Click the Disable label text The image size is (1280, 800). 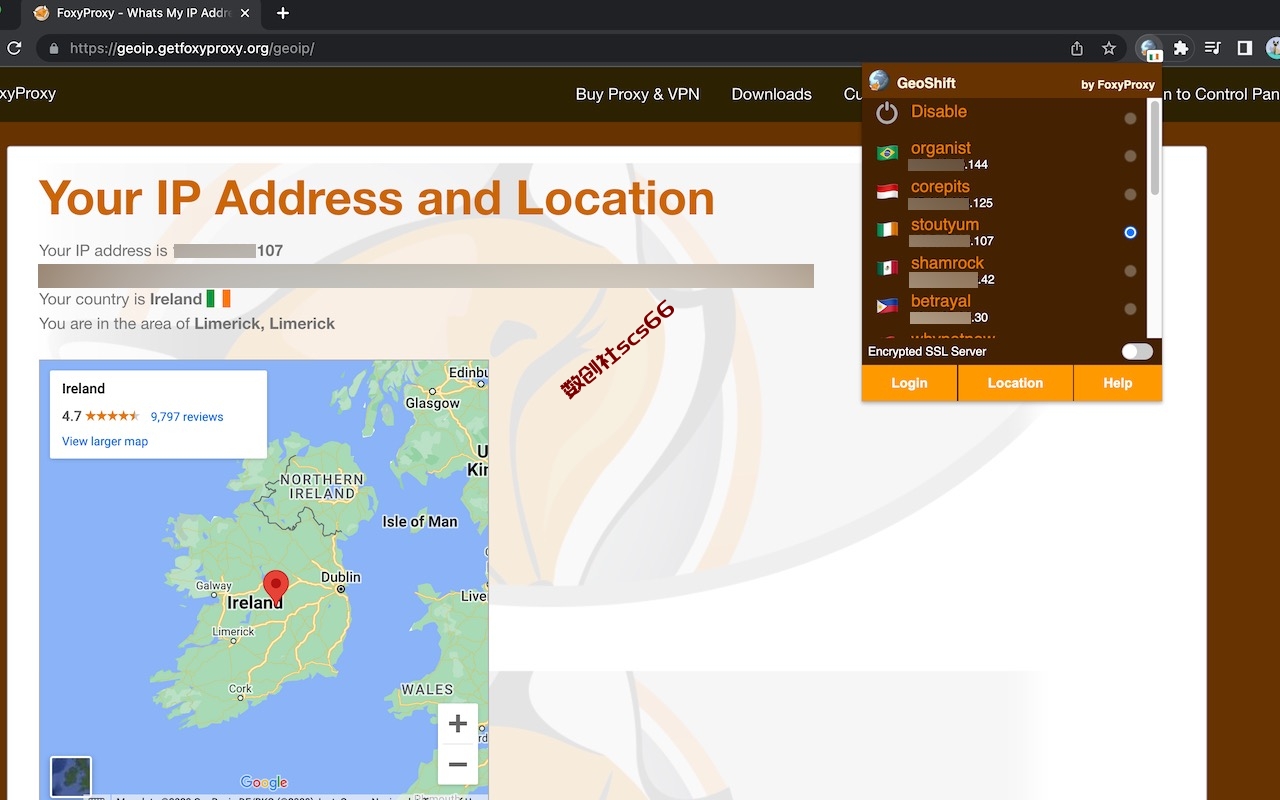(x=938, y=111)
